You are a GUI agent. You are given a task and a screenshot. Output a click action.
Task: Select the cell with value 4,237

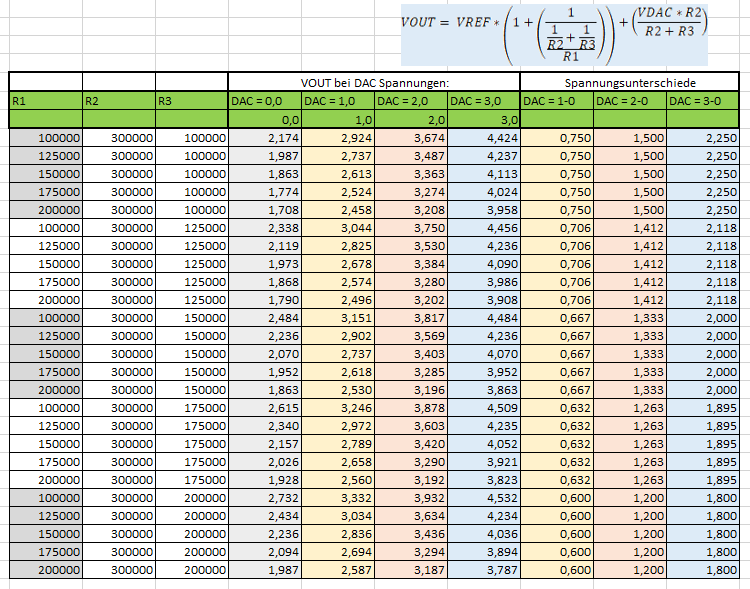coord(484,156)
